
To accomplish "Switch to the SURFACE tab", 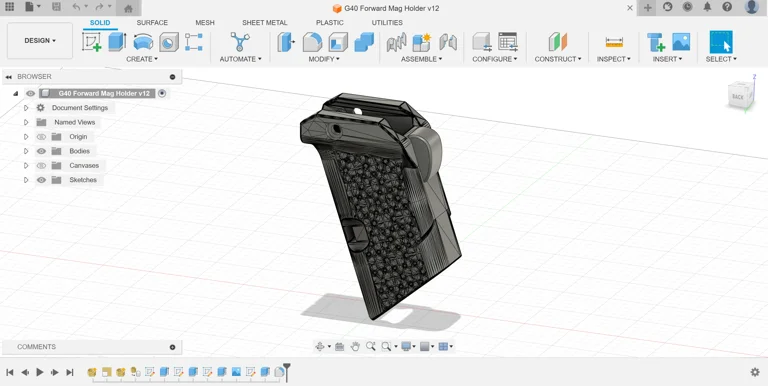I will [152, 23].
